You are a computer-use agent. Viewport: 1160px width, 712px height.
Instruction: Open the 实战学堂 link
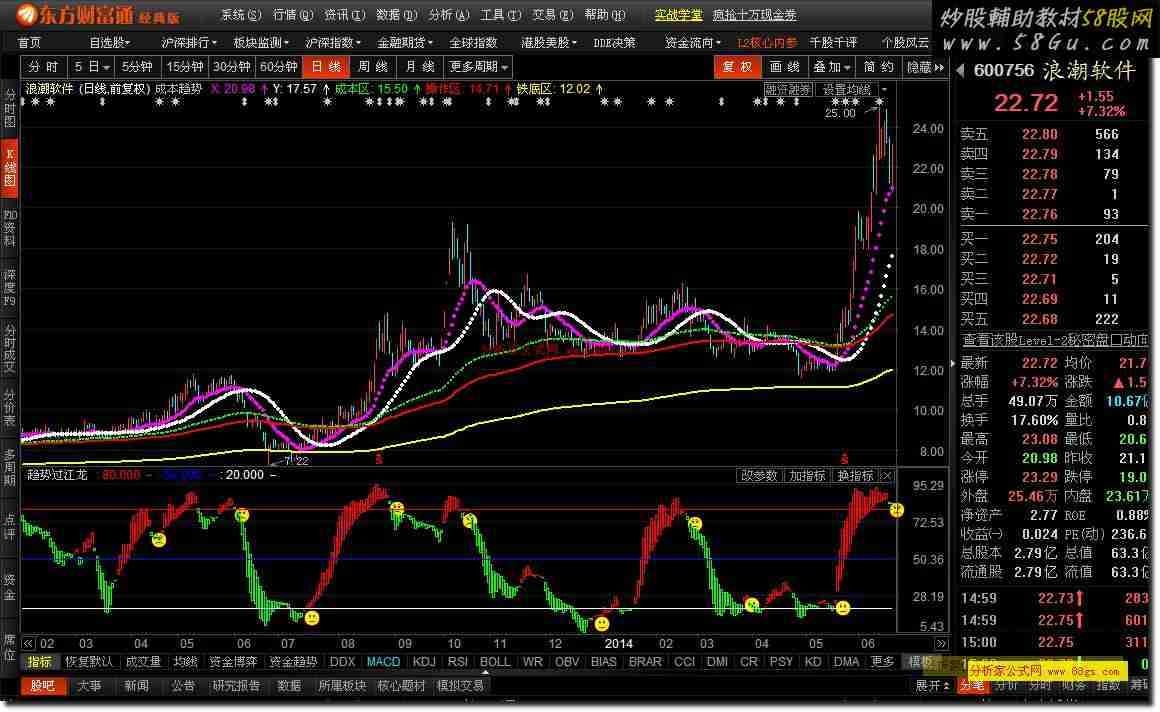click(x=678, y=15)
